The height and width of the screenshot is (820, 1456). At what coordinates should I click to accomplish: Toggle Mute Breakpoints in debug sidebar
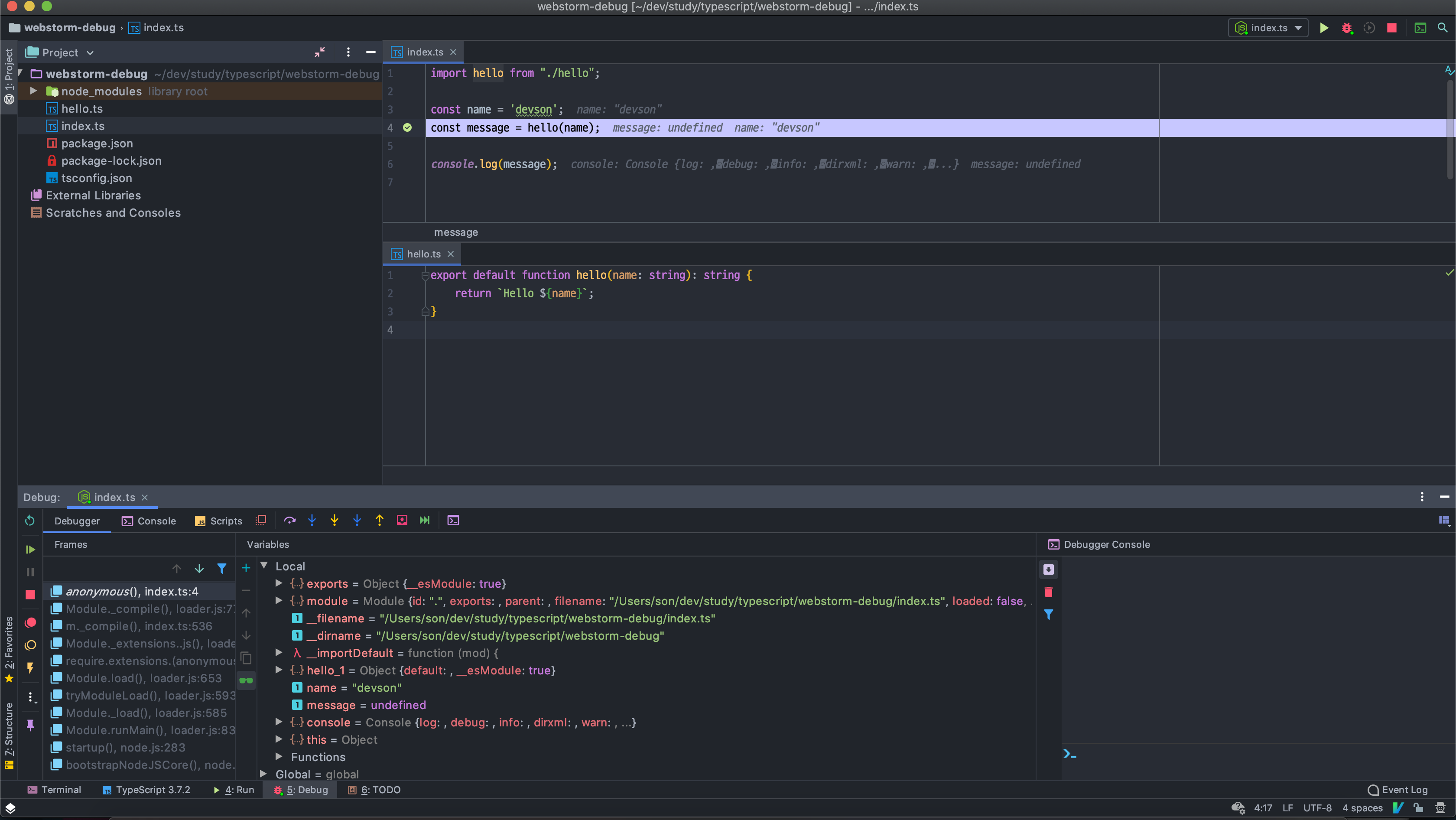[x=30, y=645]
